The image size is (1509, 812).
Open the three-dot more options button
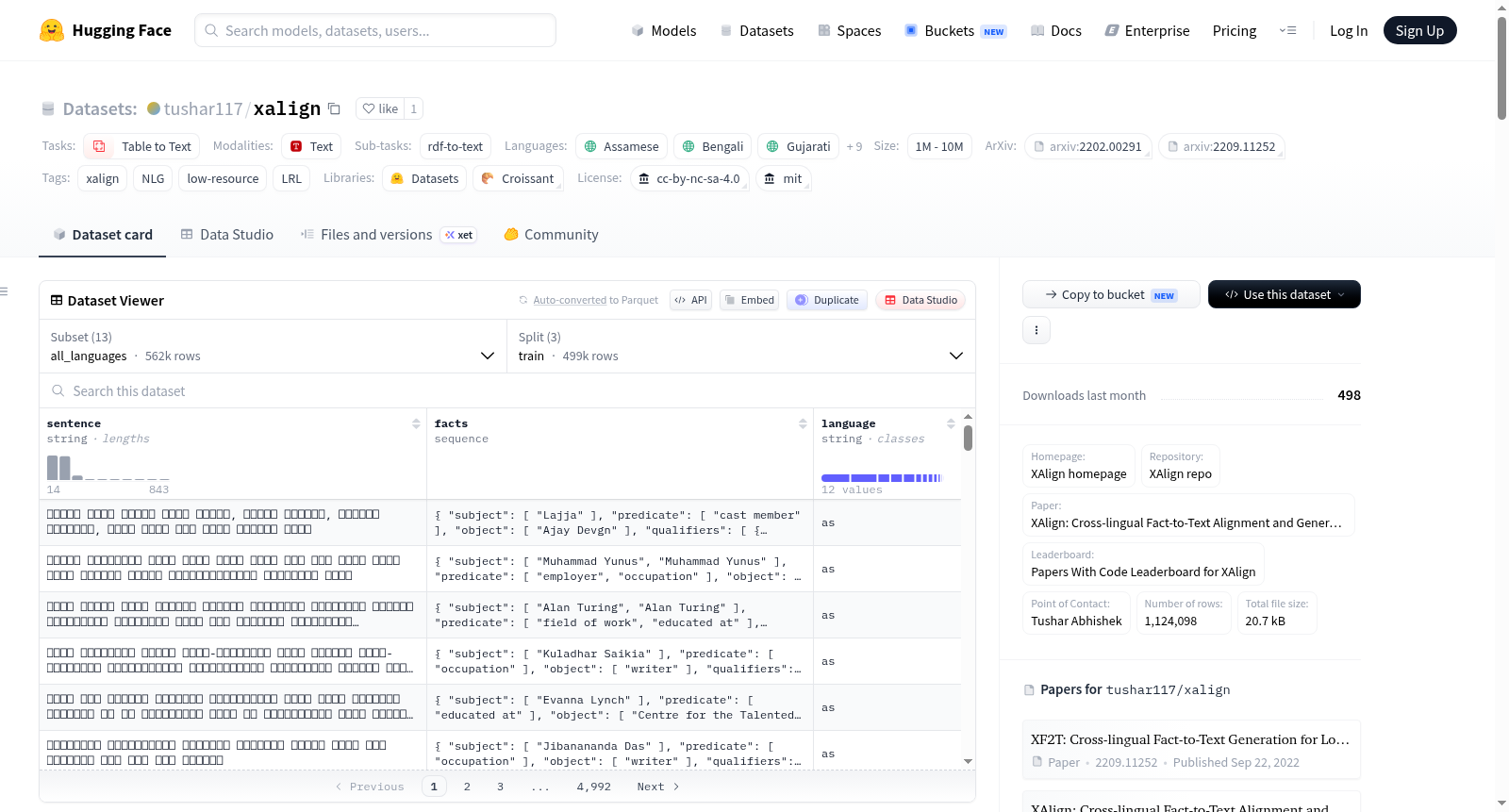[x=1036, y=330]
